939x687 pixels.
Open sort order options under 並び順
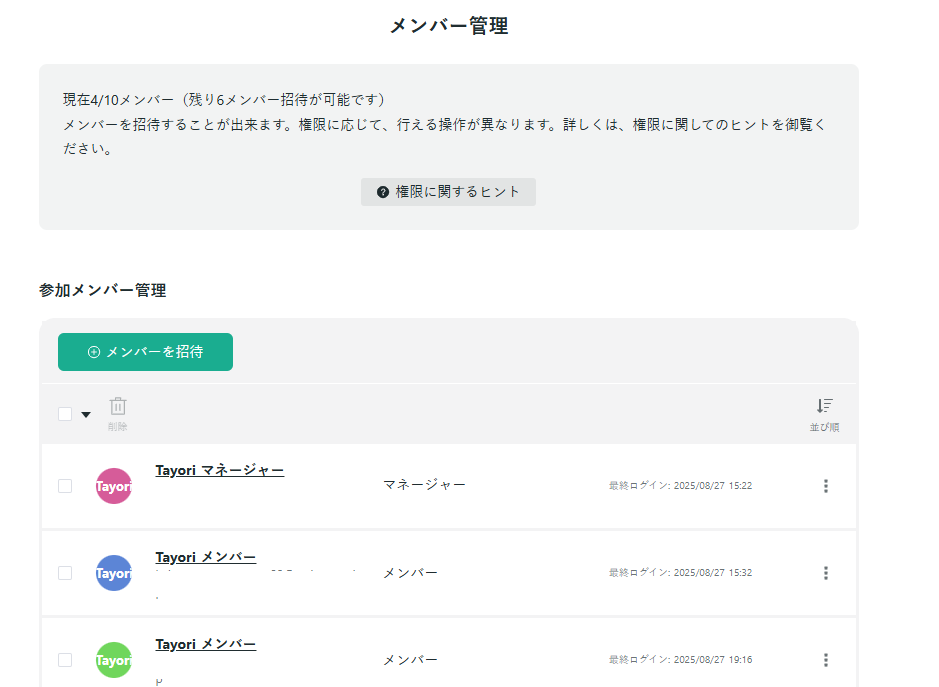pos(823,413)
